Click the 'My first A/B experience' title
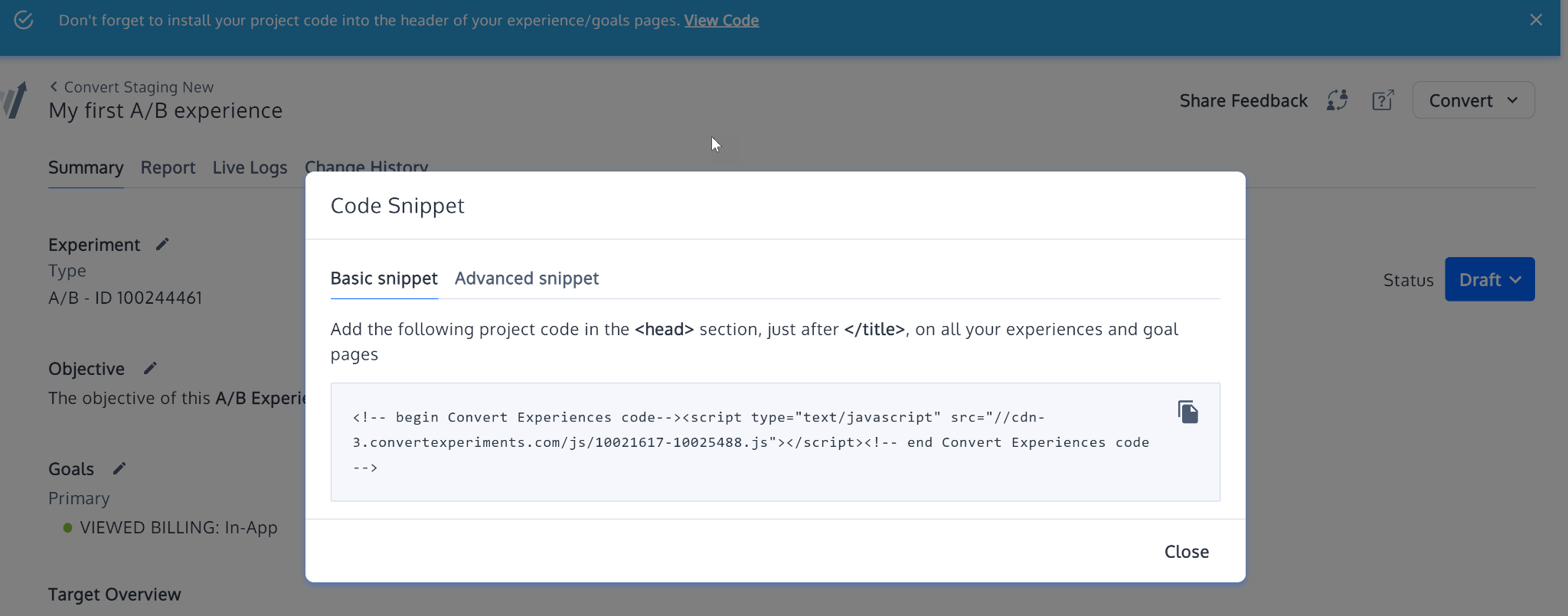The image size is (1568, 616). click(x=165, y=111)
